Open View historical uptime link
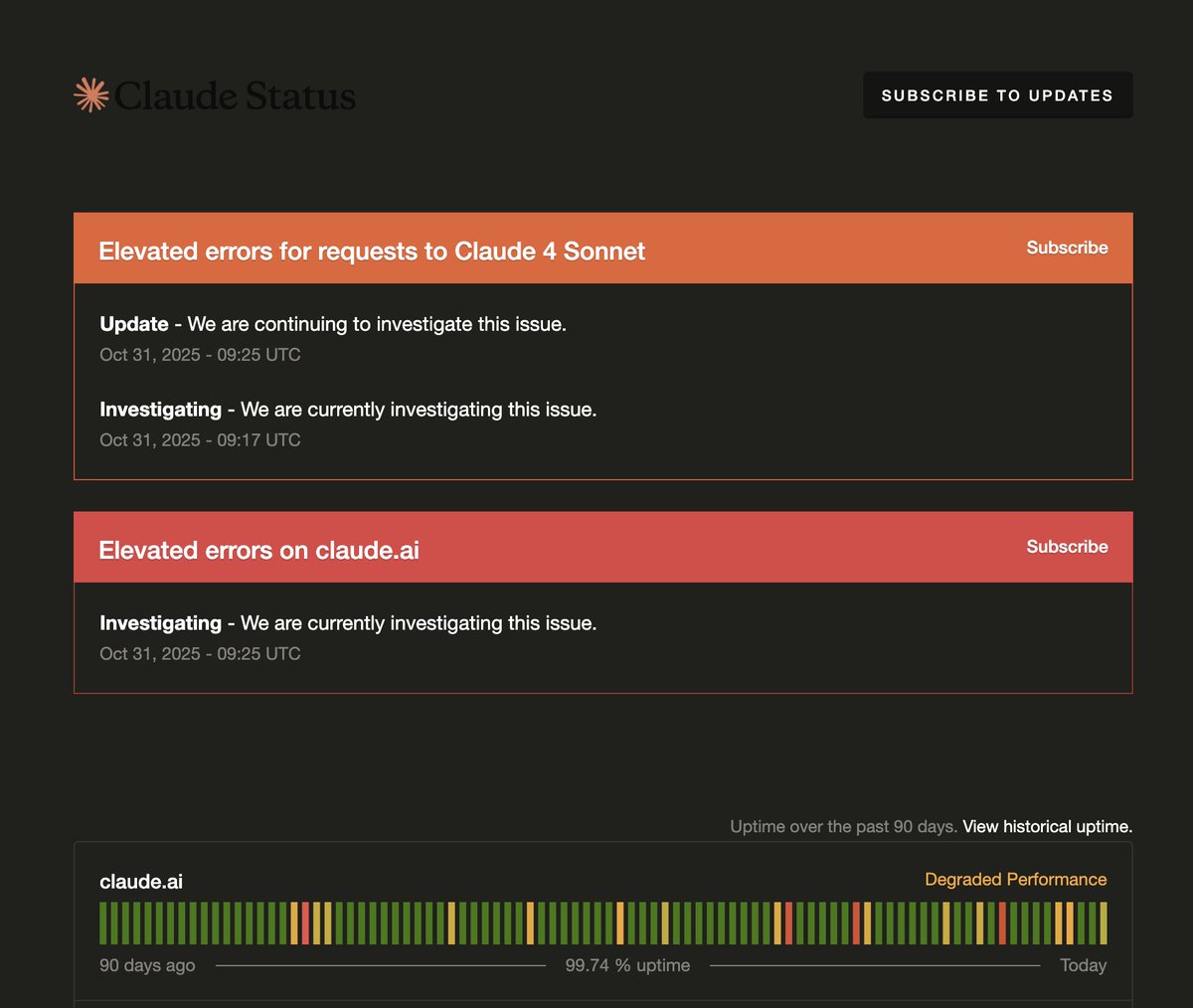Screen dimensions: 1193x1008 (1047, 826)
